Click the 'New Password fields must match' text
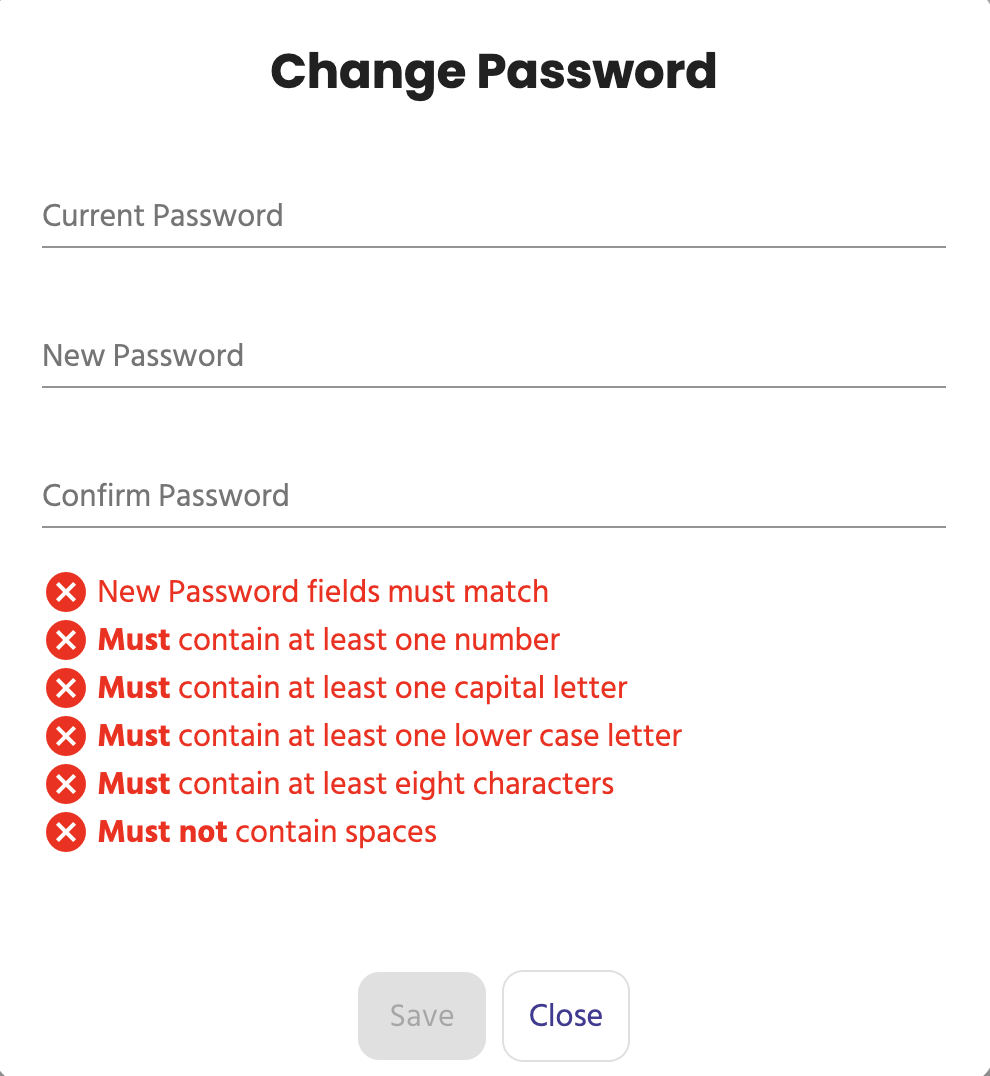 pyautogui.click(x=322, y=591)
